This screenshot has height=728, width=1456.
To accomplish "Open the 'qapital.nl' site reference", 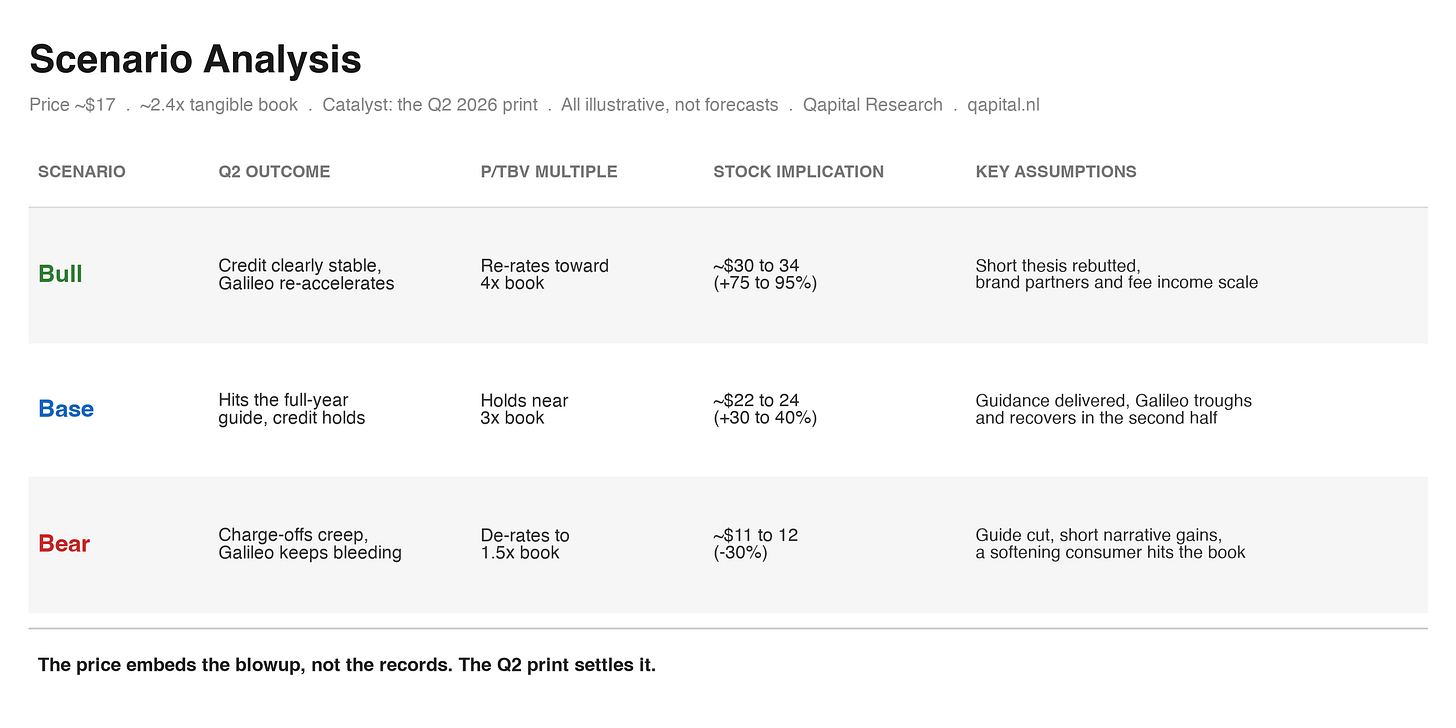I will point(1003,105).
